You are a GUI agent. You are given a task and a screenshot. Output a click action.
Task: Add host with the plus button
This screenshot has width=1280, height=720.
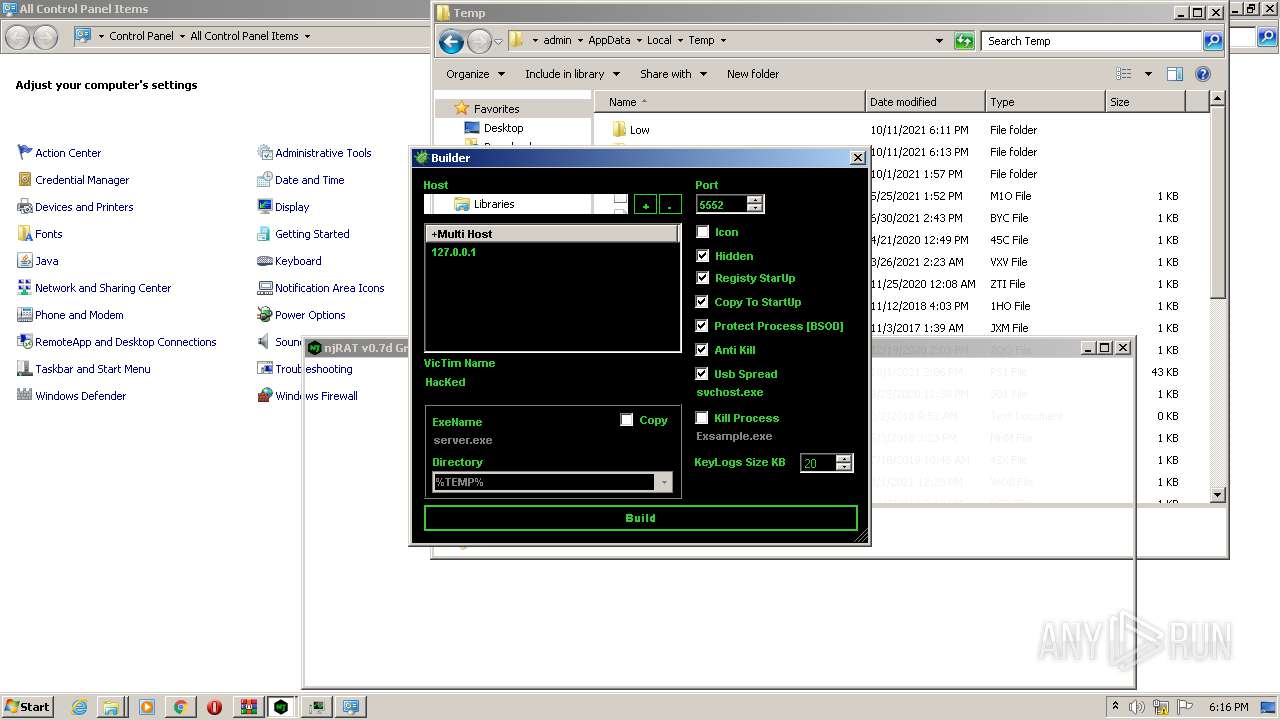coord(646,204)
